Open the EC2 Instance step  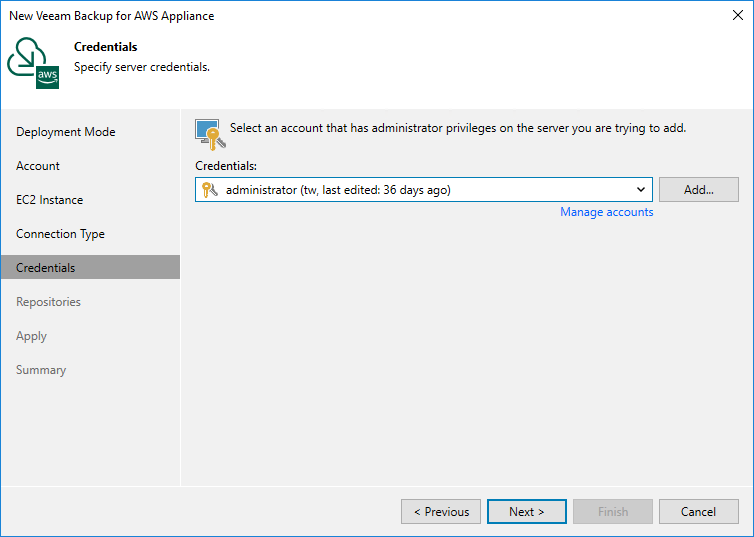tap(50, 200)
